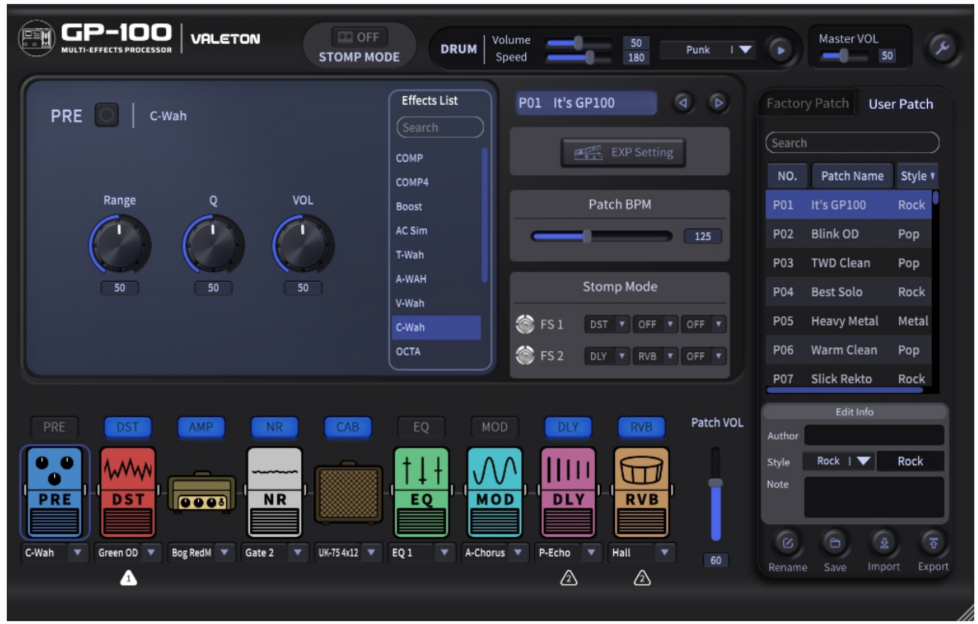Open the A-Chorus effect dropdown
978x624 pixels.
(x=495, y=553)
